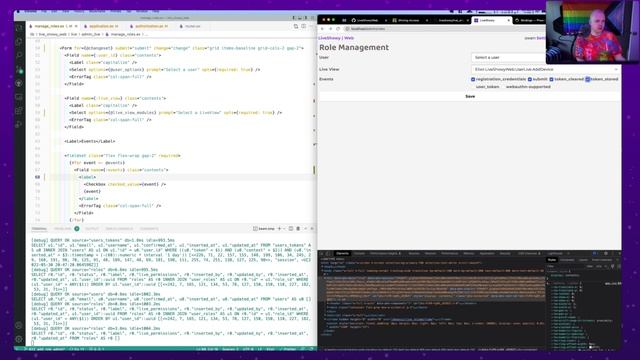Image resolution: width=640 pixels, height=360 pixels.
Task: Uncheck the token_stored event checkbox
Action: point(588,79)
